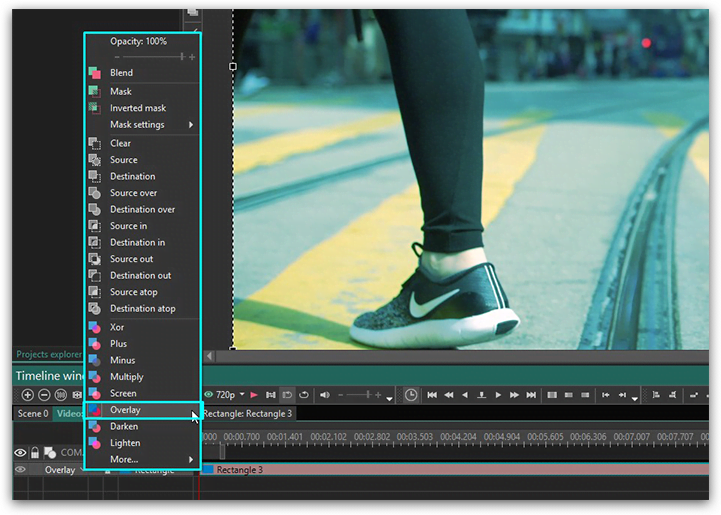Screen dimensions: 721x515
Task: Toggle the volume speaker icon
Action: 325,395
